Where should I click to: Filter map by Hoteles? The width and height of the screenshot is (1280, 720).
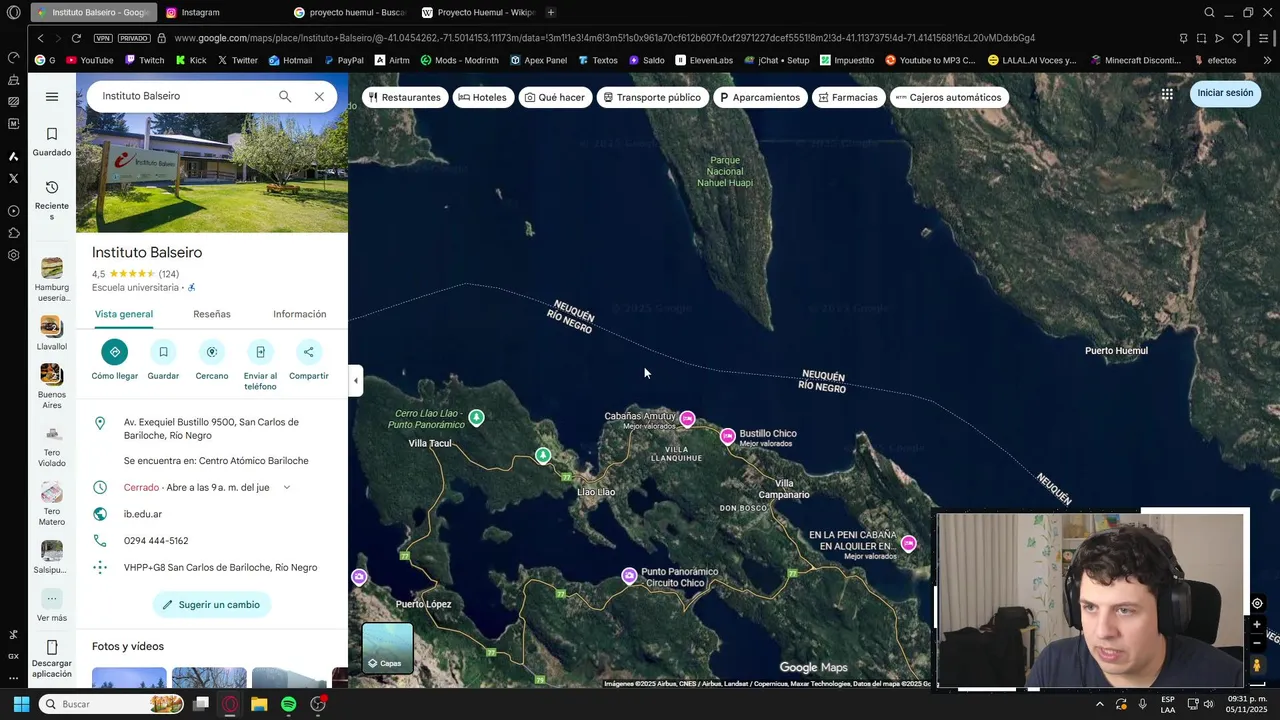(483, 97)
